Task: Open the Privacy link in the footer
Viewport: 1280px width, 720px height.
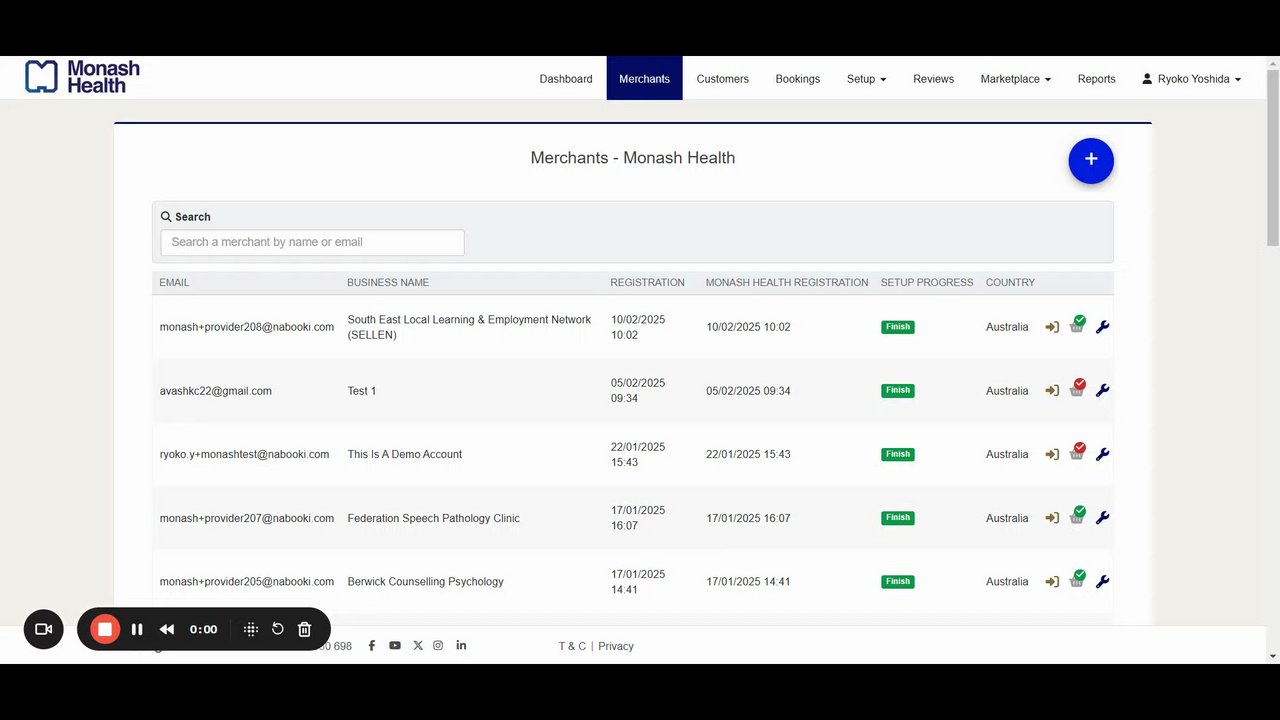Action: click(x=616, y=646)
